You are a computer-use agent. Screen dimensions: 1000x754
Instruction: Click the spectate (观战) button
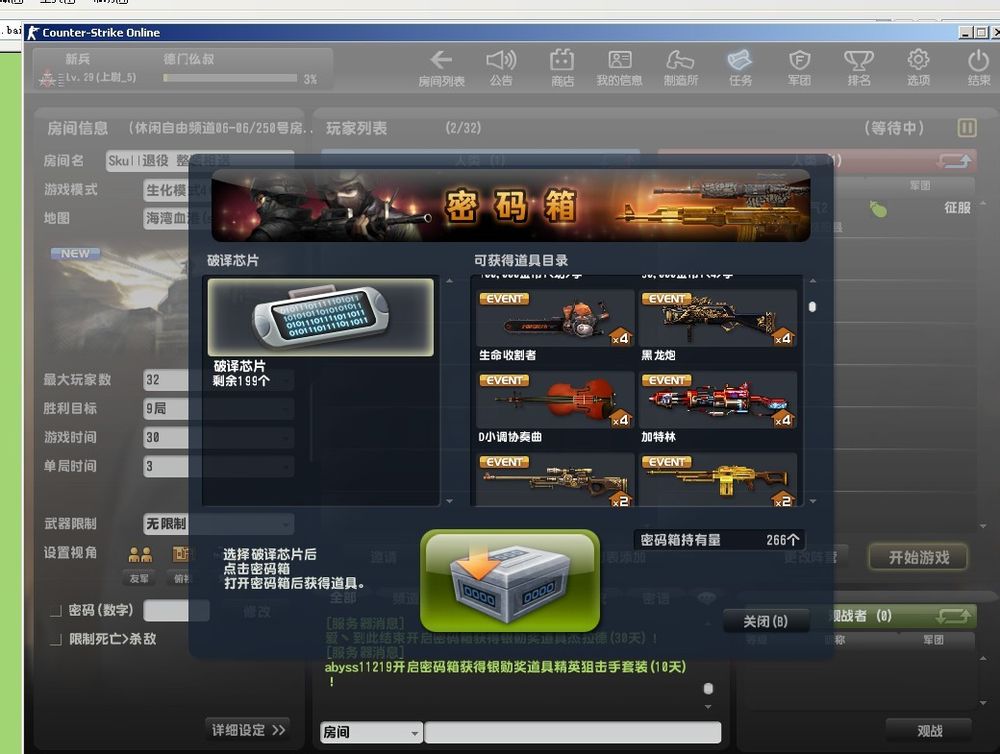click(929, 731)
